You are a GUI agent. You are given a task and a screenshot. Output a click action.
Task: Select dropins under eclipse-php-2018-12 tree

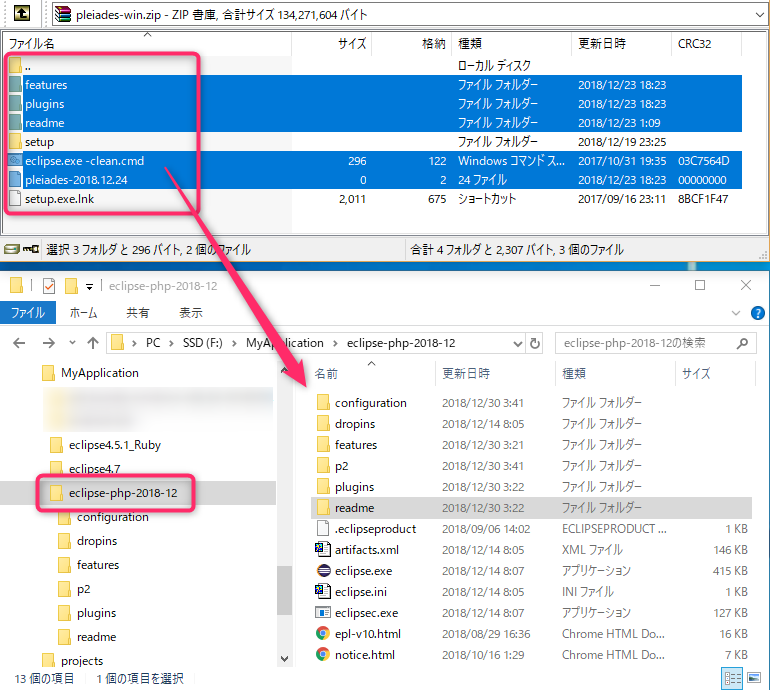click(x=87, y=541)
